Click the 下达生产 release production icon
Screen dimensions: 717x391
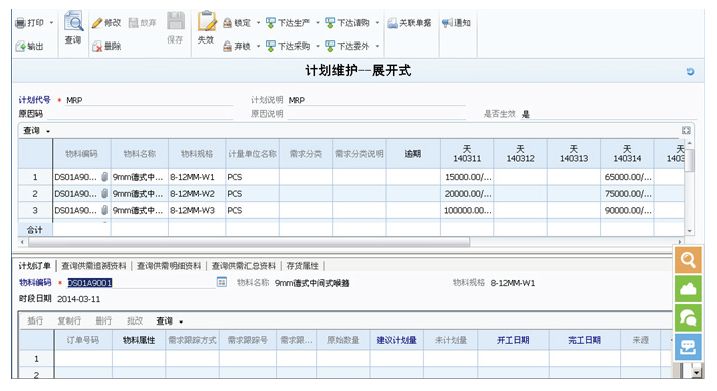(x=271, y=23)
